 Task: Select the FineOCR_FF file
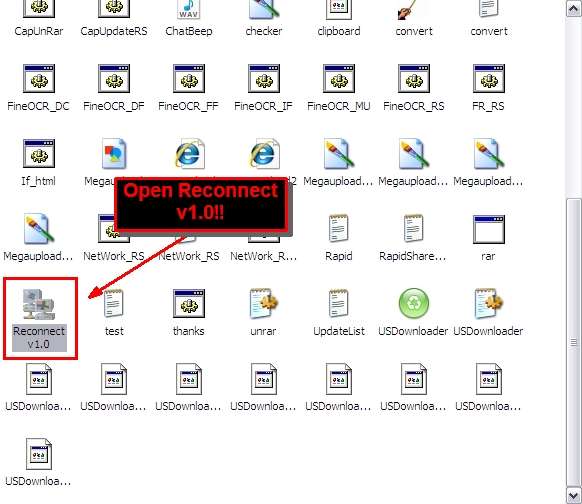pyautogui.click(x=189, y=79)
